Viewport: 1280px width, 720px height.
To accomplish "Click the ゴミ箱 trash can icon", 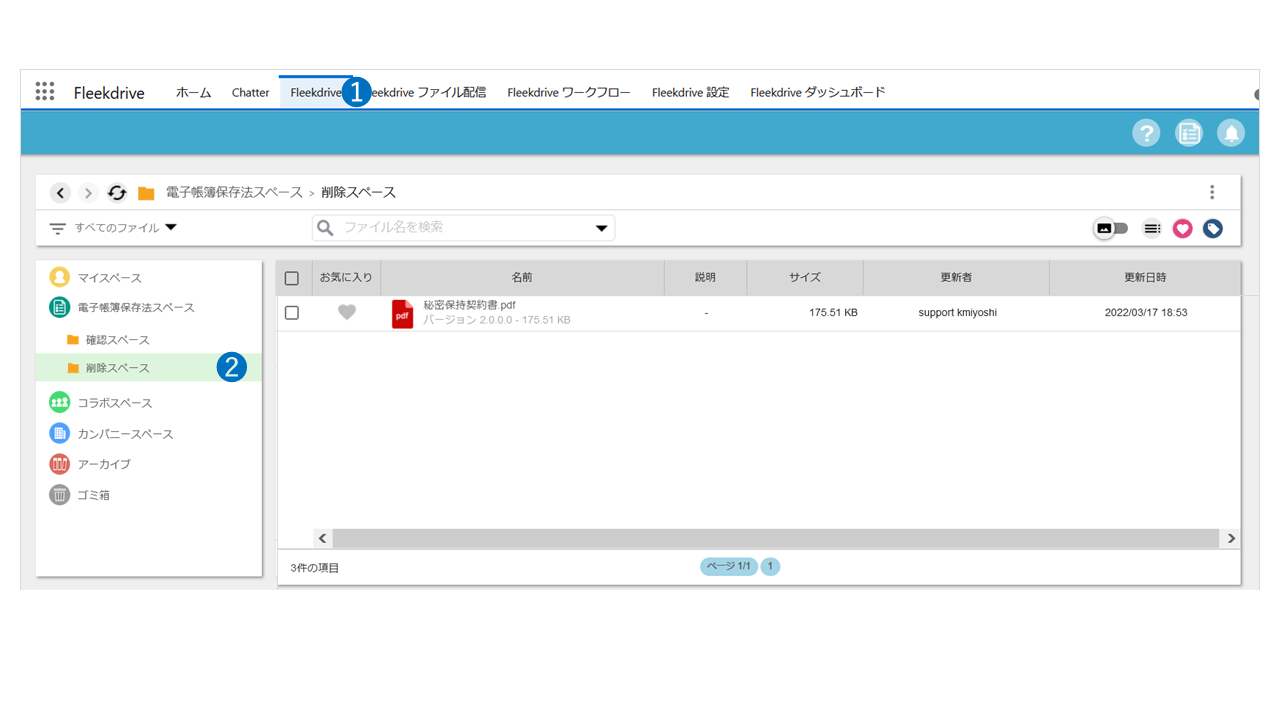I will click(60, 495).
